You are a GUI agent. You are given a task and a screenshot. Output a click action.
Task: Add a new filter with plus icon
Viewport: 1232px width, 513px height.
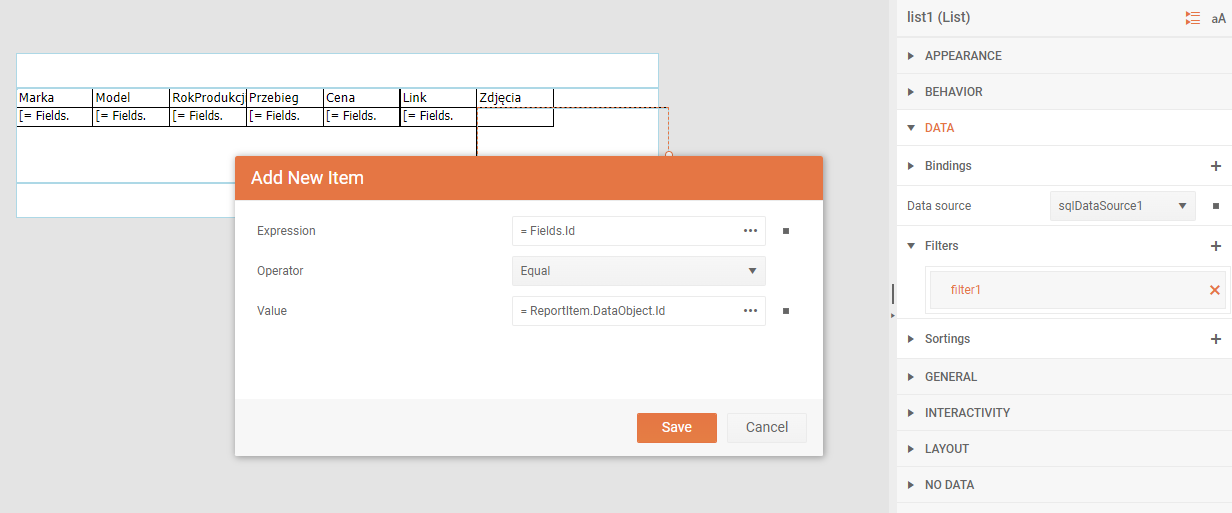(x=1215, y=246)
